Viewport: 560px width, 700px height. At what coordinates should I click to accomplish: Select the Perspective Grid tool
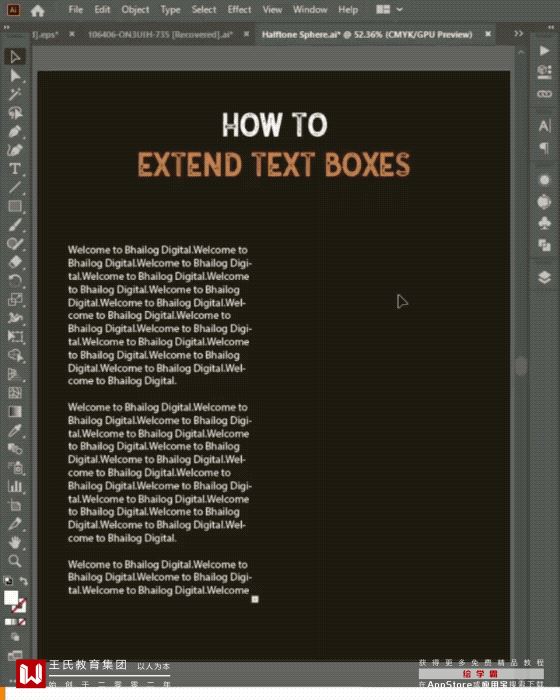point(15,374)
